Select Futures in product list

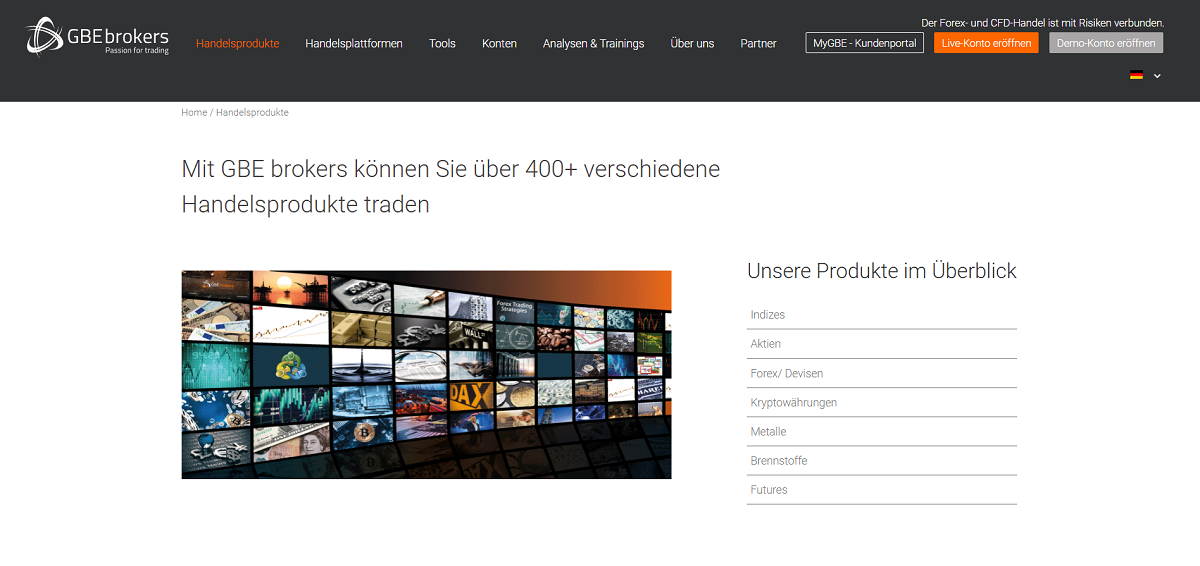(x=882, y=489)
